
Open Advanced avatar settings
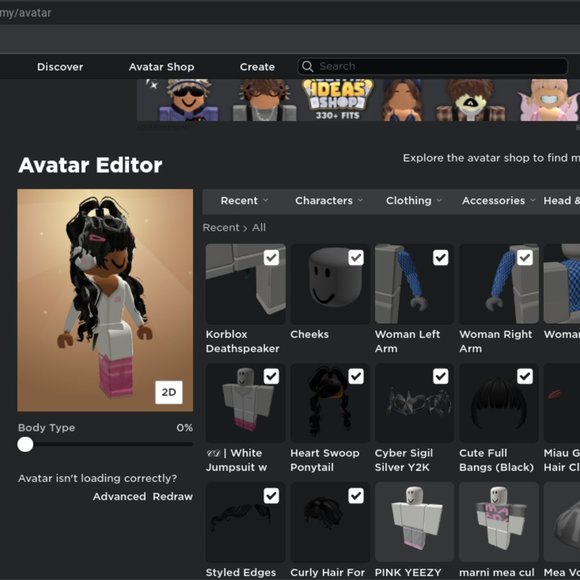point(119,496)
